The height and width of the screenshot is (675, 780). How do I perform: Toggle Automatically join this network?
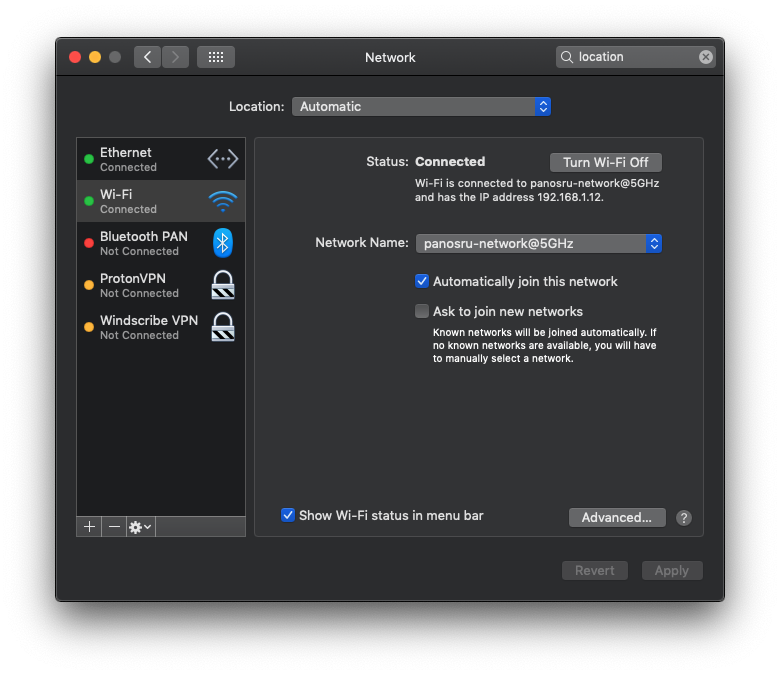(422, 281)
